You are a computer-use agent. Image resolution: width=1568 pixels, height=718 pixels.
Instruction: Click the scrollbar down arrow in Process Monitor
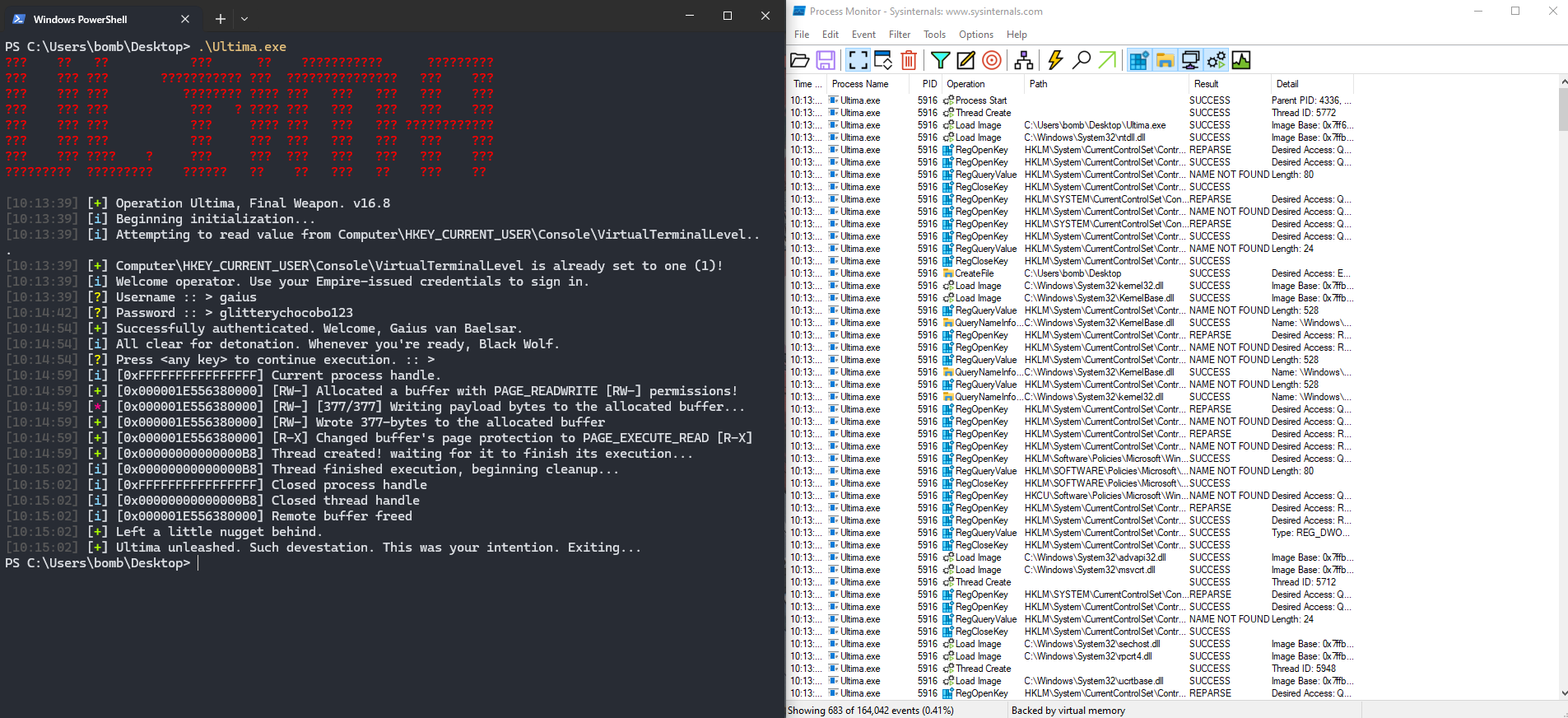(1563, 693)
